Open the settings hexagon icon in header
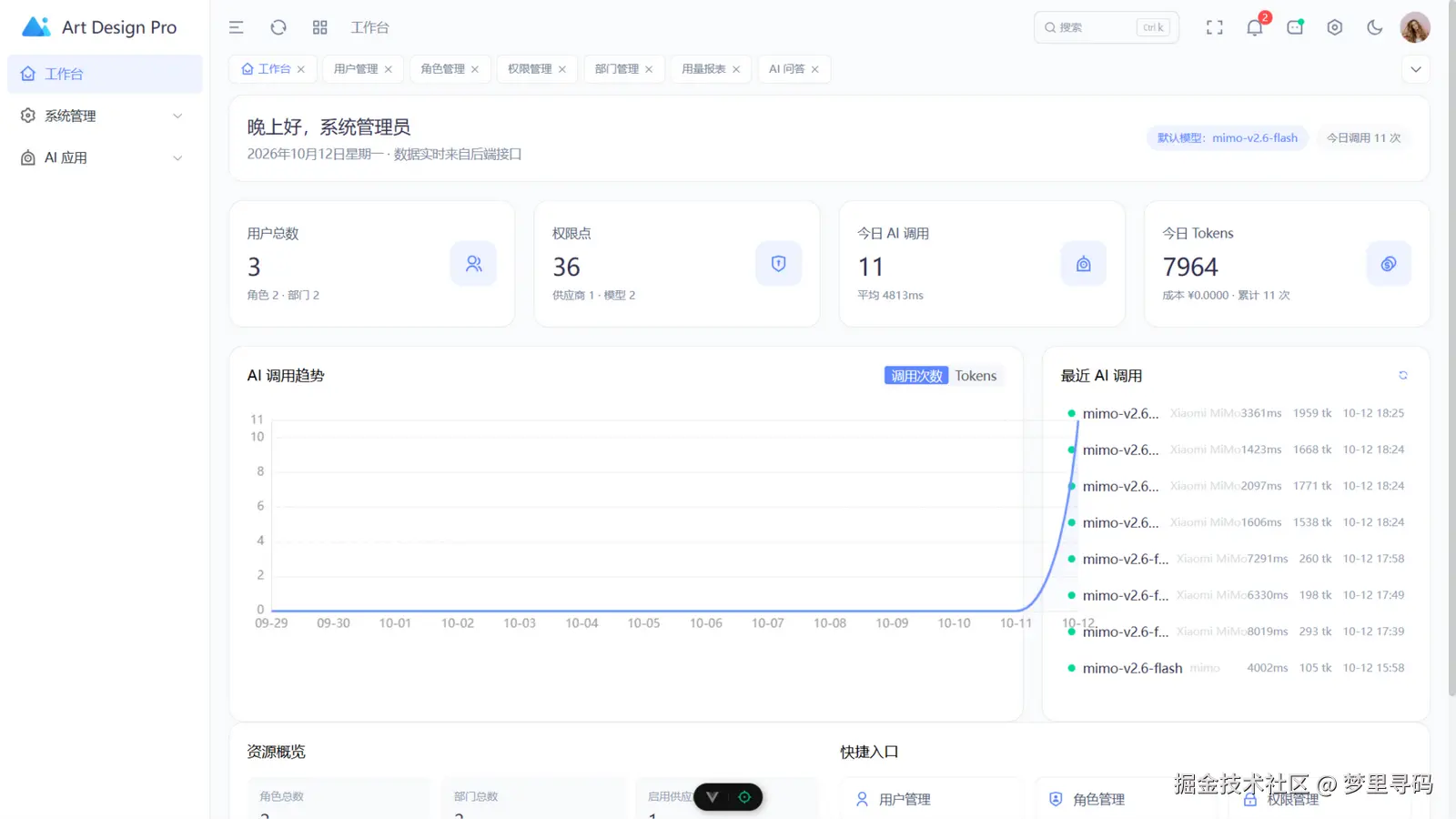 pos(1335,27)
